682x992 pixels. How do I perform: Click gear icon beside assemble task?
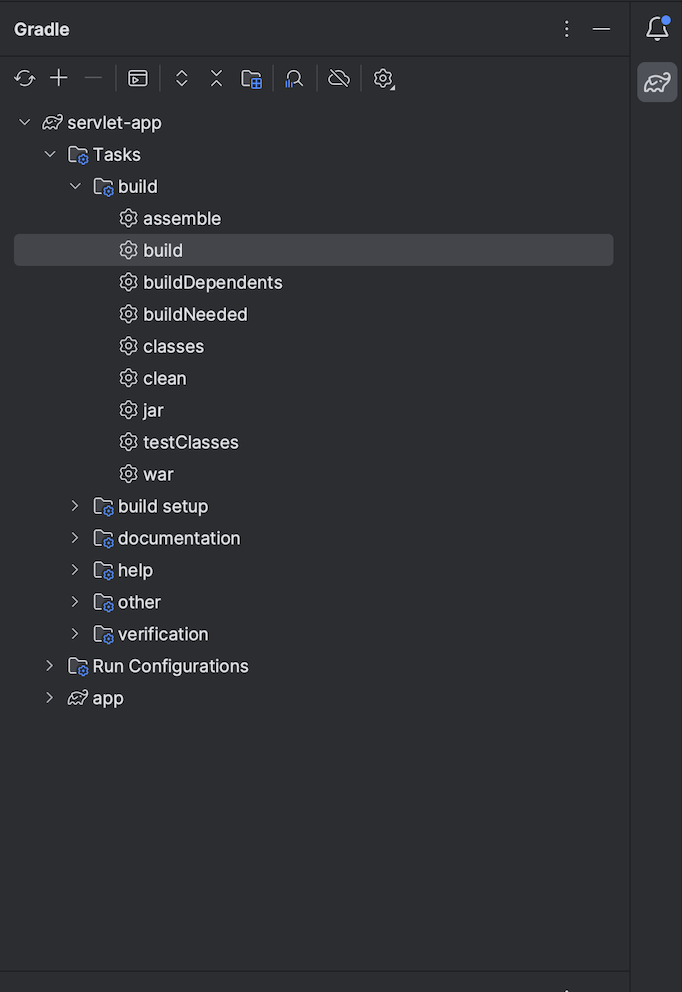coord(128,218)
